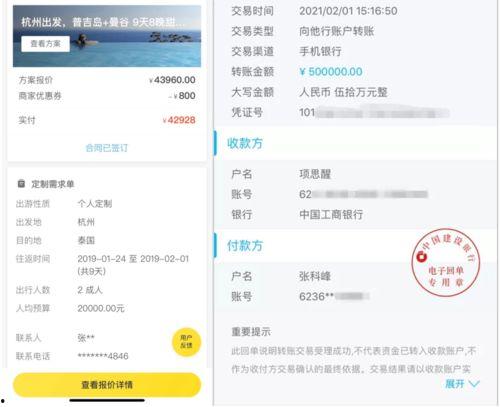The image size is (500, 407).
Task: Click the Phuket travel banner image
Action: coord(107,36)
